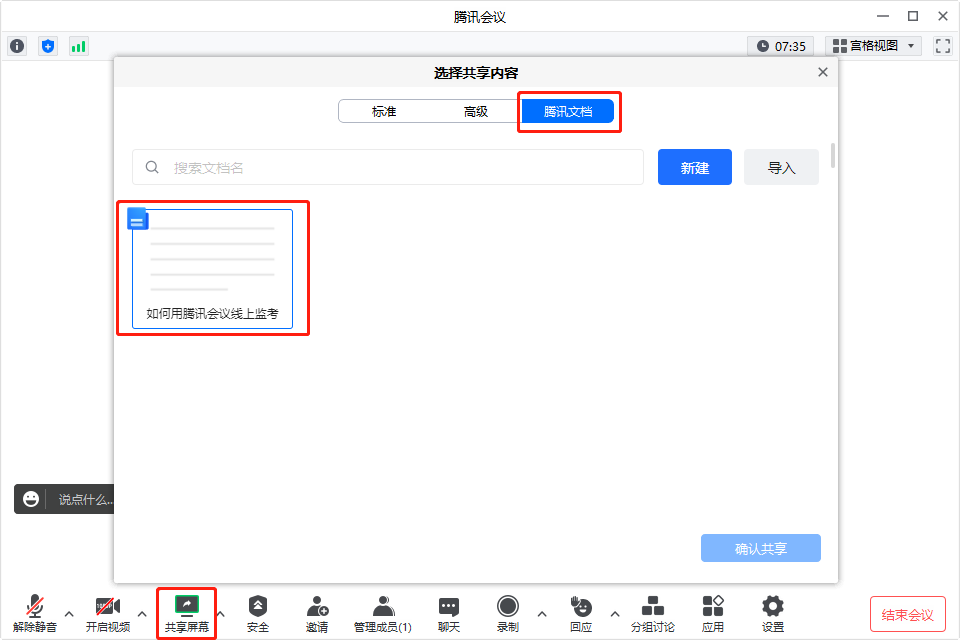
Task: Open emoji picker in chat bar
Action: [31, 499]
